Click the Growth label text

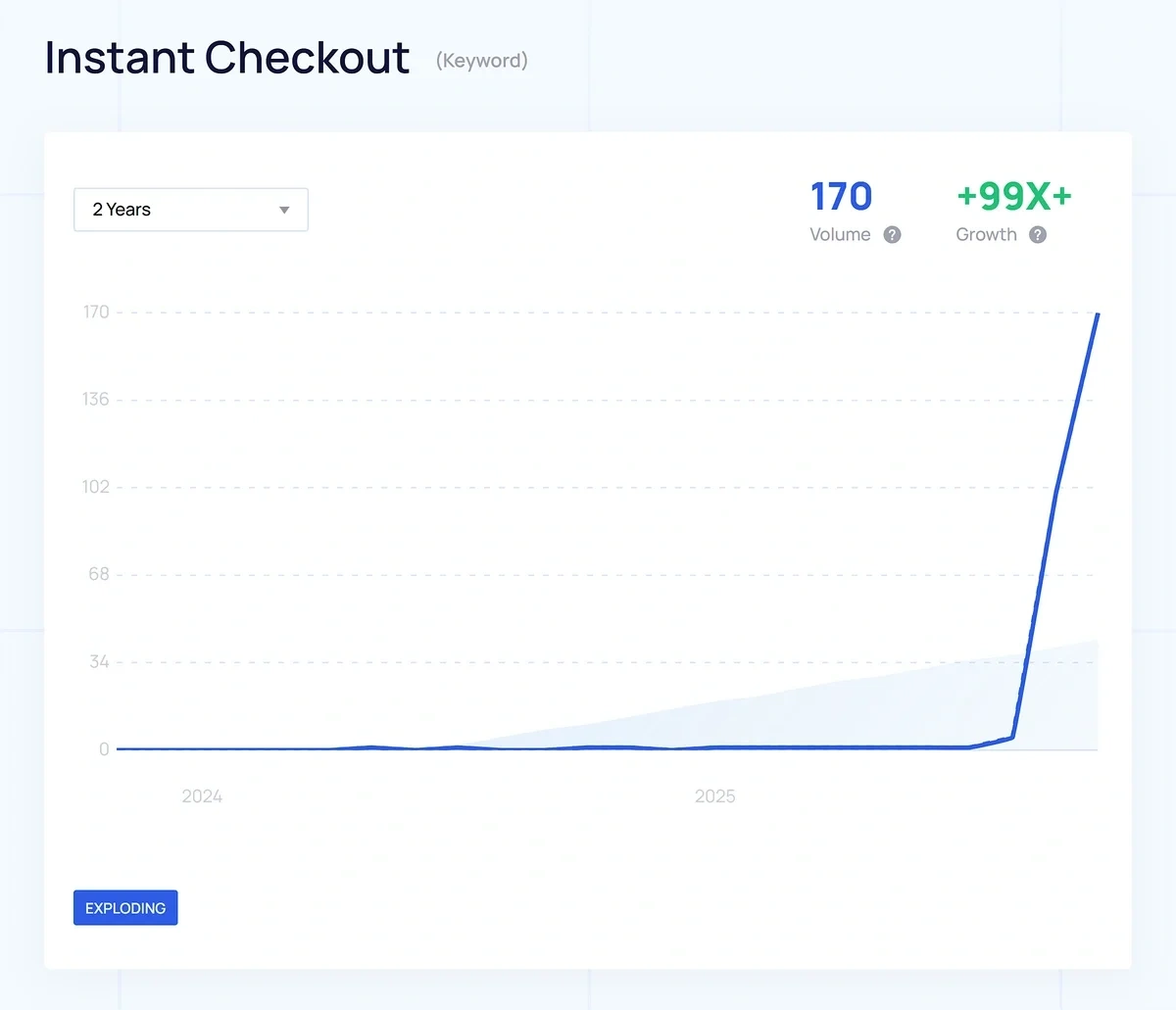(986, 235)
